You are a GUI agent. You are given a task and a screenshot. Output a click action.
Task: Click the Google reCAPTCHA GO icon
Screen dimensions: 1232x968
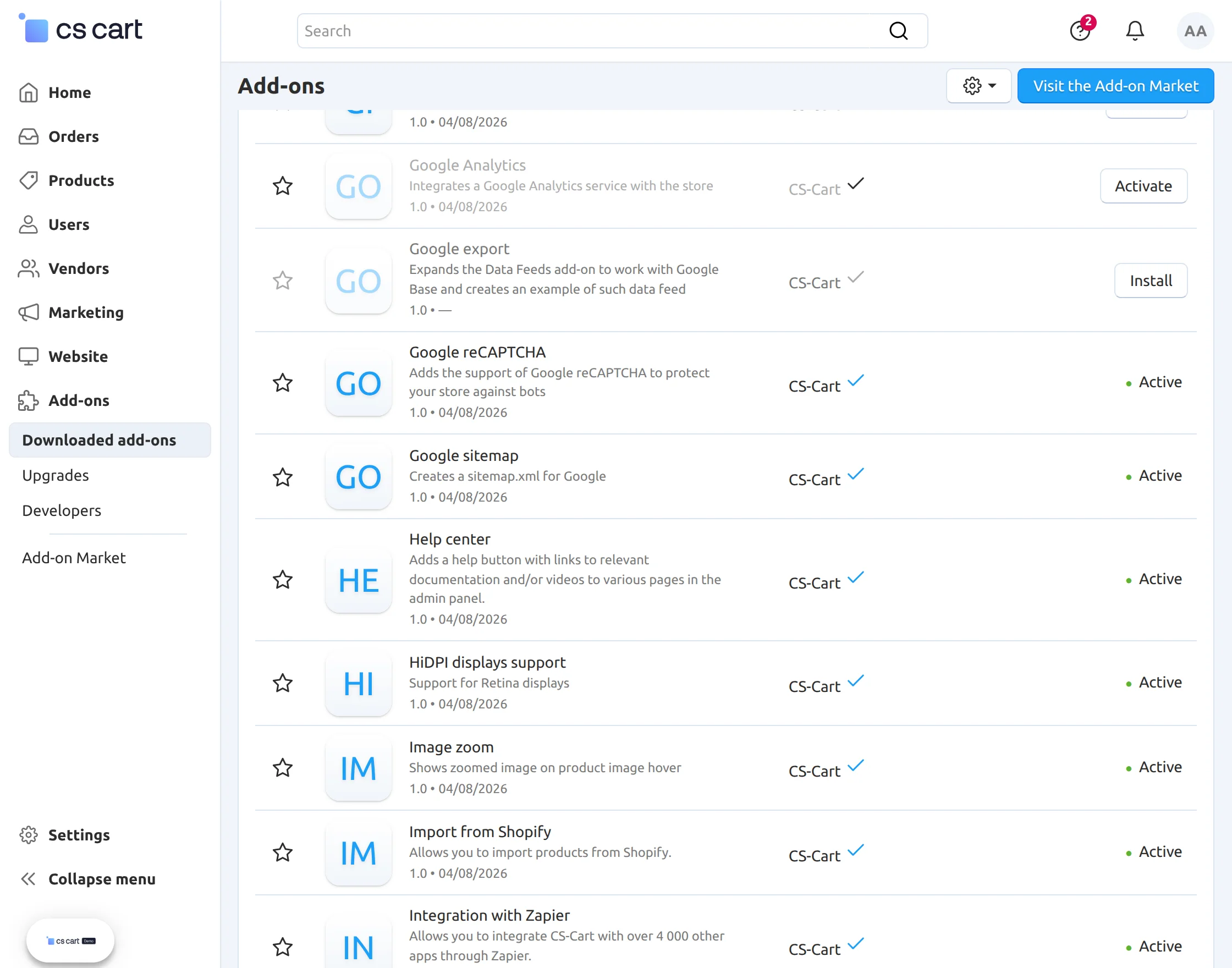click(x=358, y=384)
